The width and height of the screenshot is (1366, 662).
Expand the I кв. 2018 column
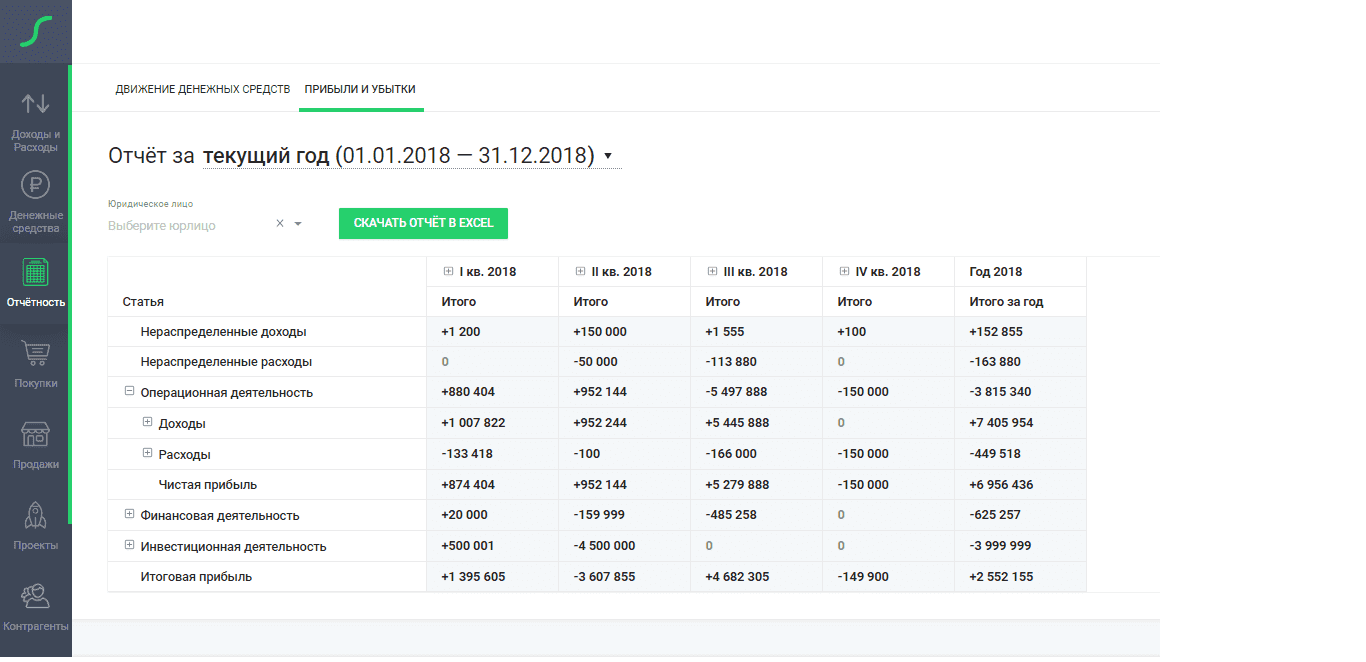point(448,271)
